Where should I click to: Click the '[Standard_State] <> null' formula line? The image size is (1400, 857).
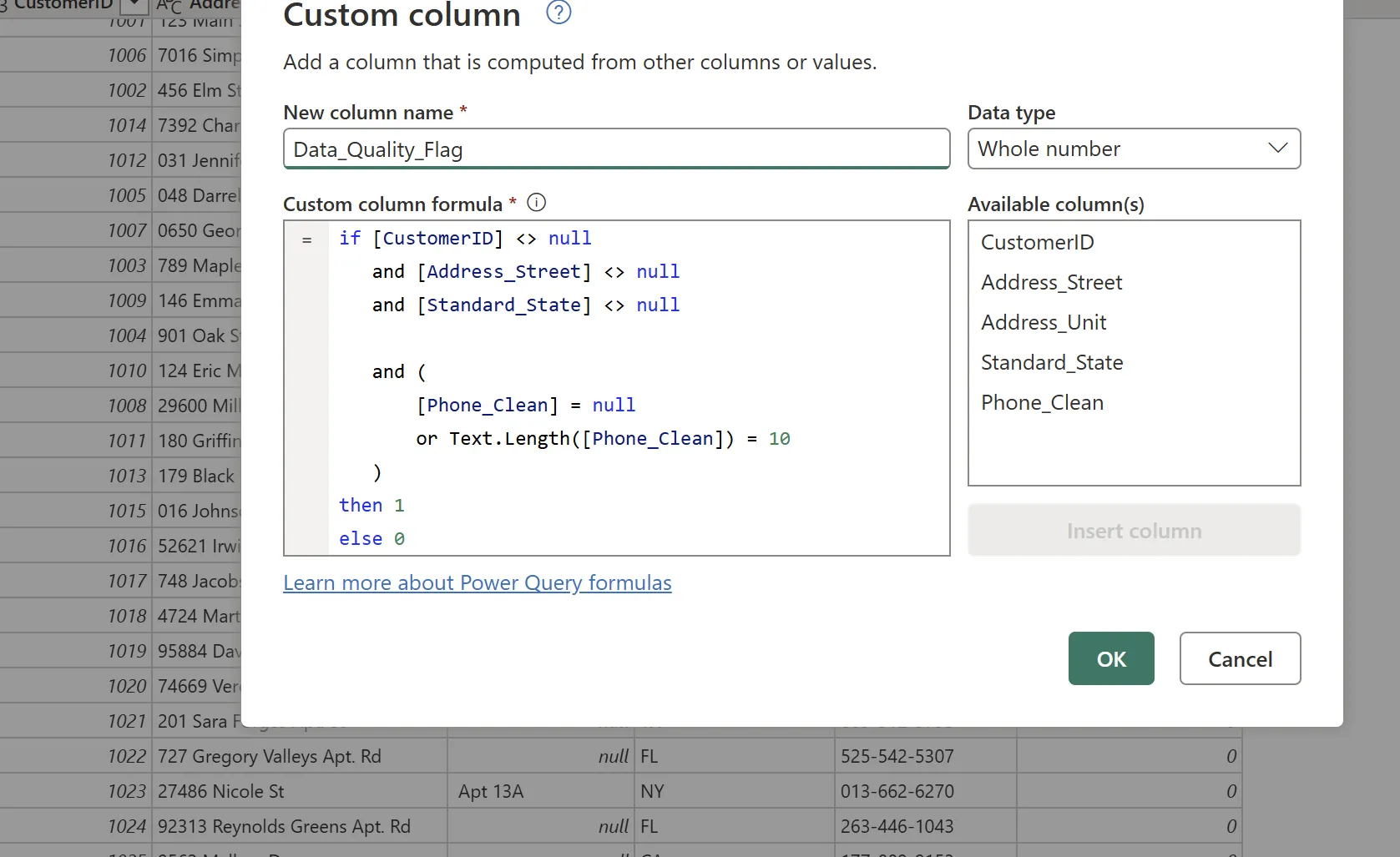[x=526, y=305]
